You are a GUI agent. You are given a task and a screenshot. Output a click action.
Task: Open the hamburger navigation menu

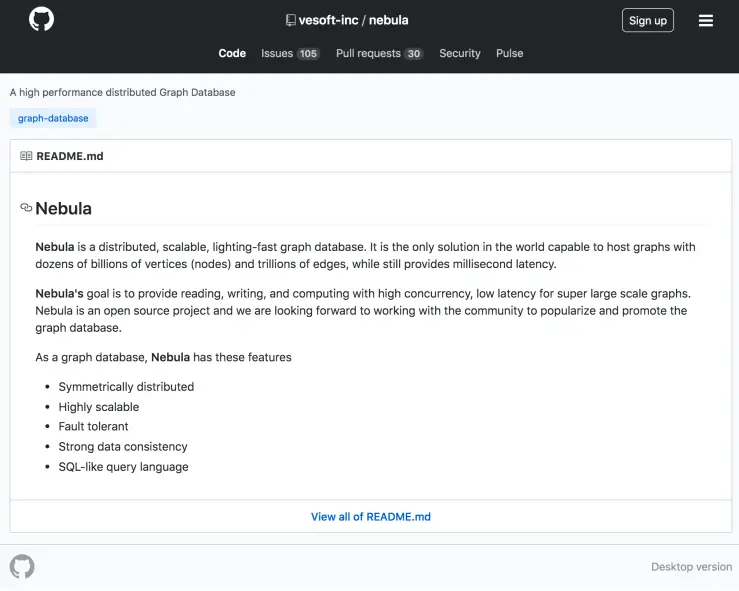[x=706, y=20]
